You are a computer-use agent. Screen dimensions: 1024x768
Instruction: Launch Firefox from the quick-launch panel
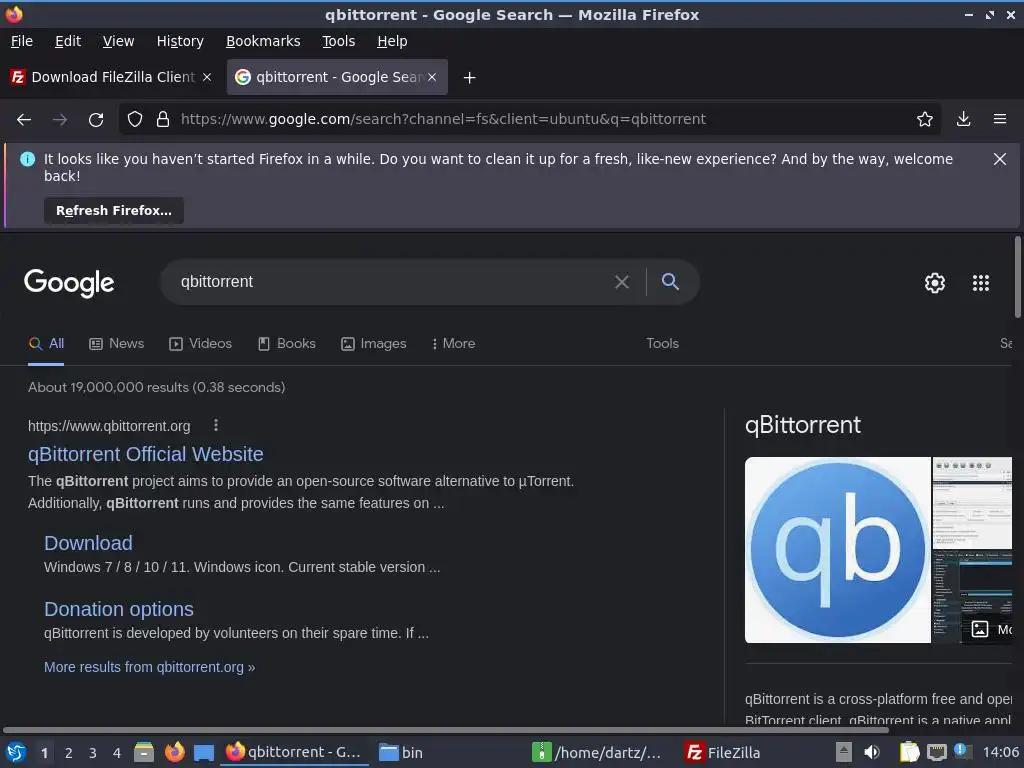coord(174,752)
